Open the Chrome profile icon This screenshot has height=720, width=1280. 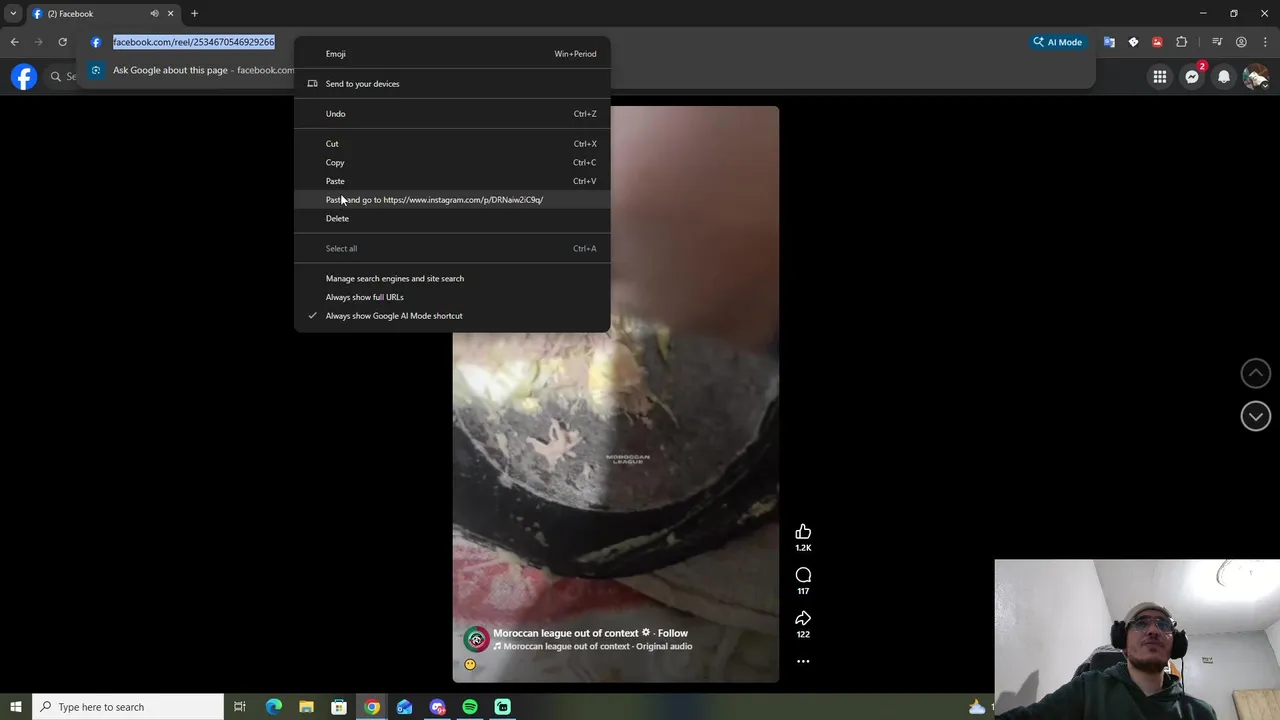[1241, 42]
